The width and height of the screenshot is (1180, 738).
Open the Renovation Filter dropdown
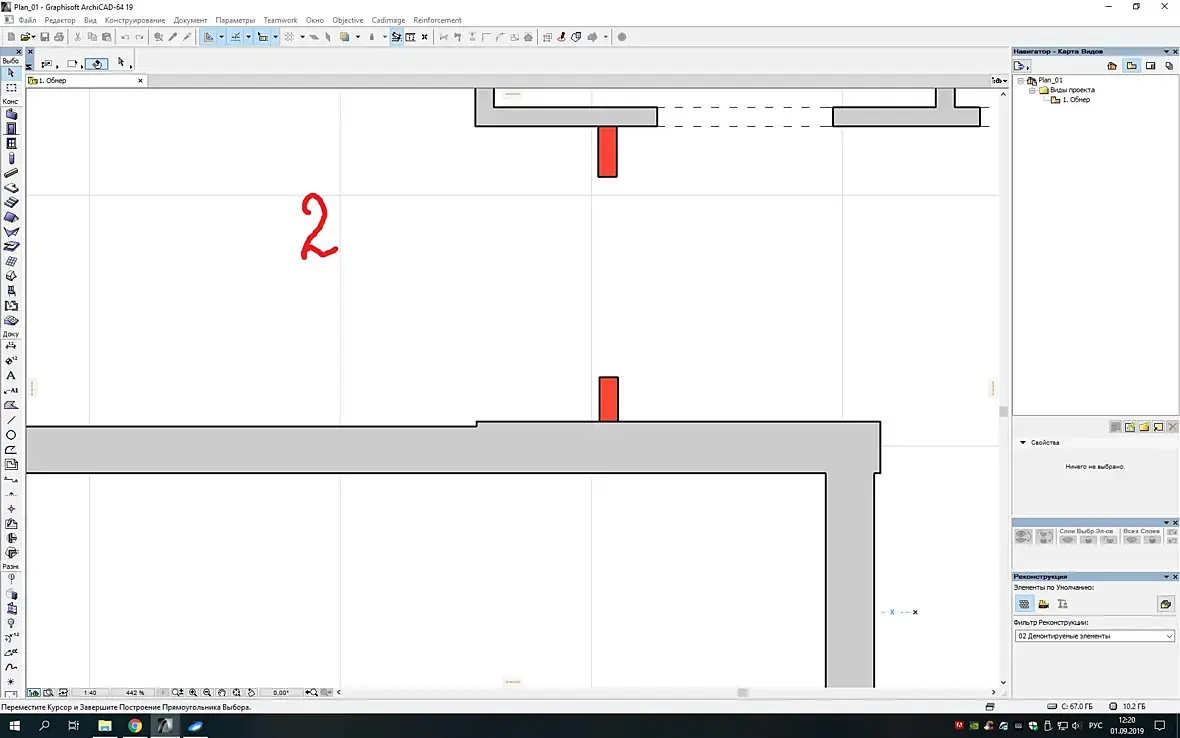1094,636
